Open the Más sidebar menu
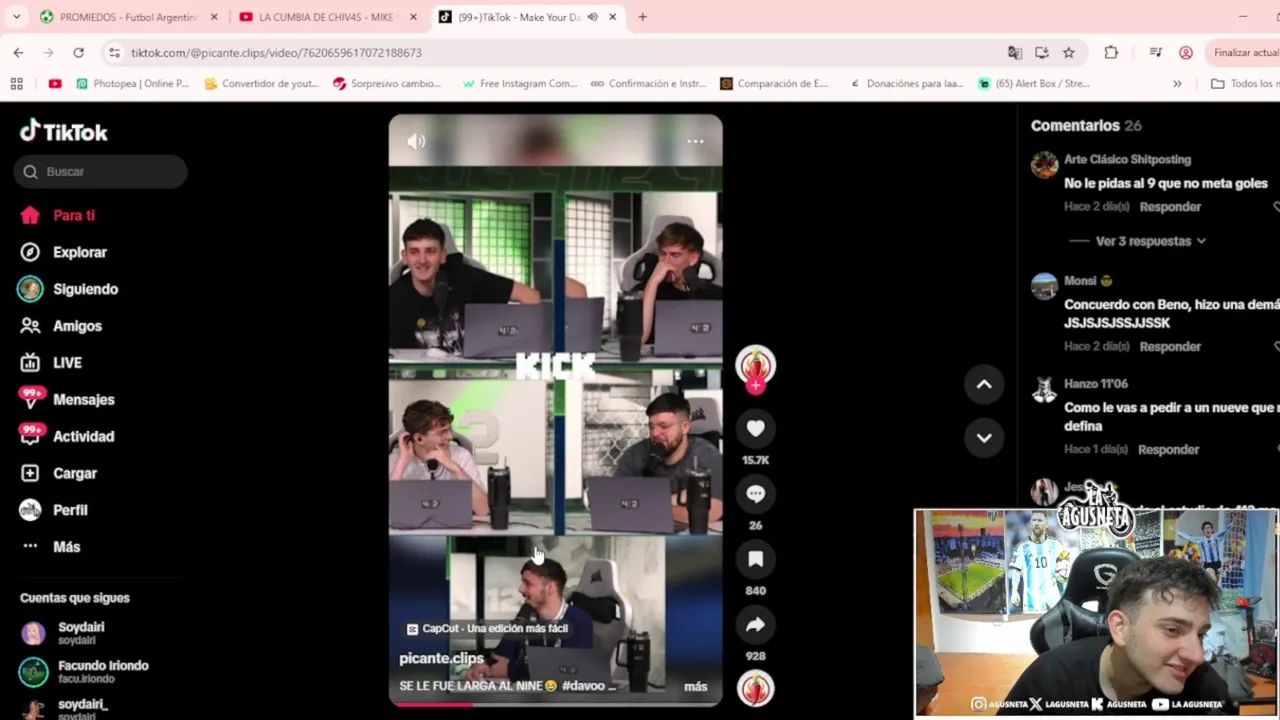Screen dimensions: 1280x720 [51, 547]
